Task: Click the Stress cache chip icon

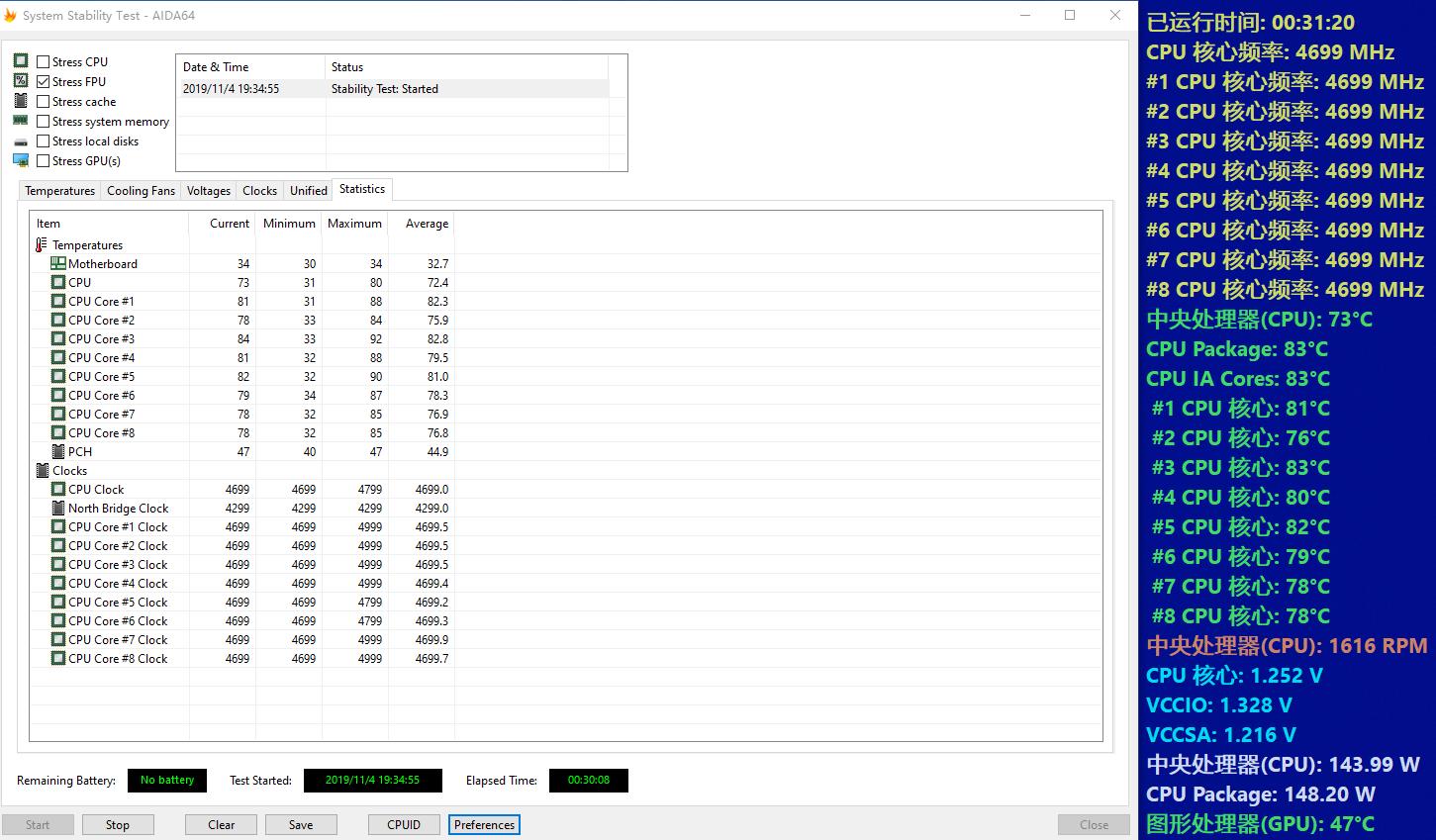Action: click(x=21, y=101)
